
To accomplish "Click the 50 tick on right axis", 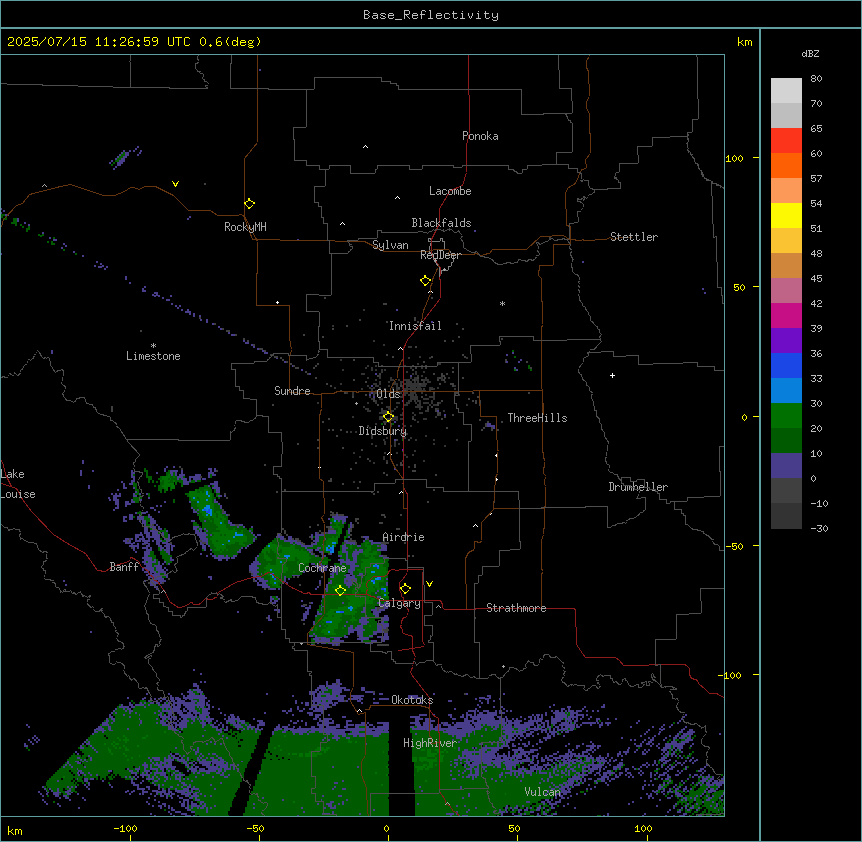I will point(739,287).
